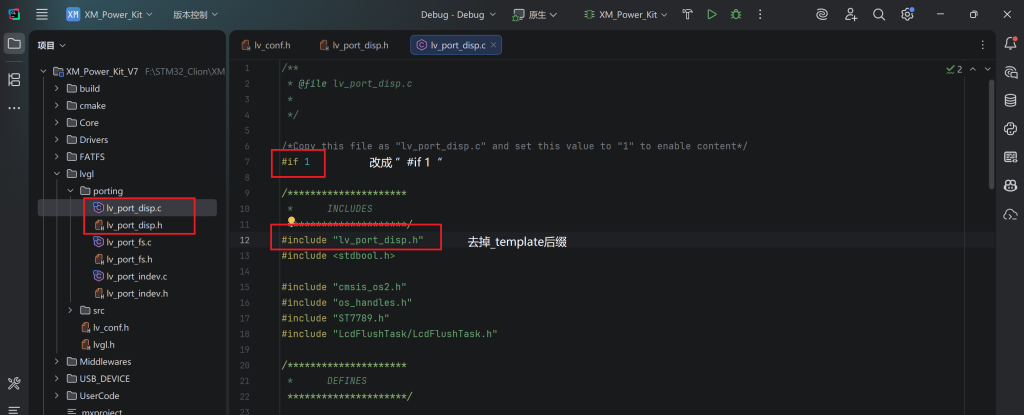Open Search Everywhere magnifier icon
Image resolution: width=1024 pixels, height=415 pixels.
click(x=879, y=15)
